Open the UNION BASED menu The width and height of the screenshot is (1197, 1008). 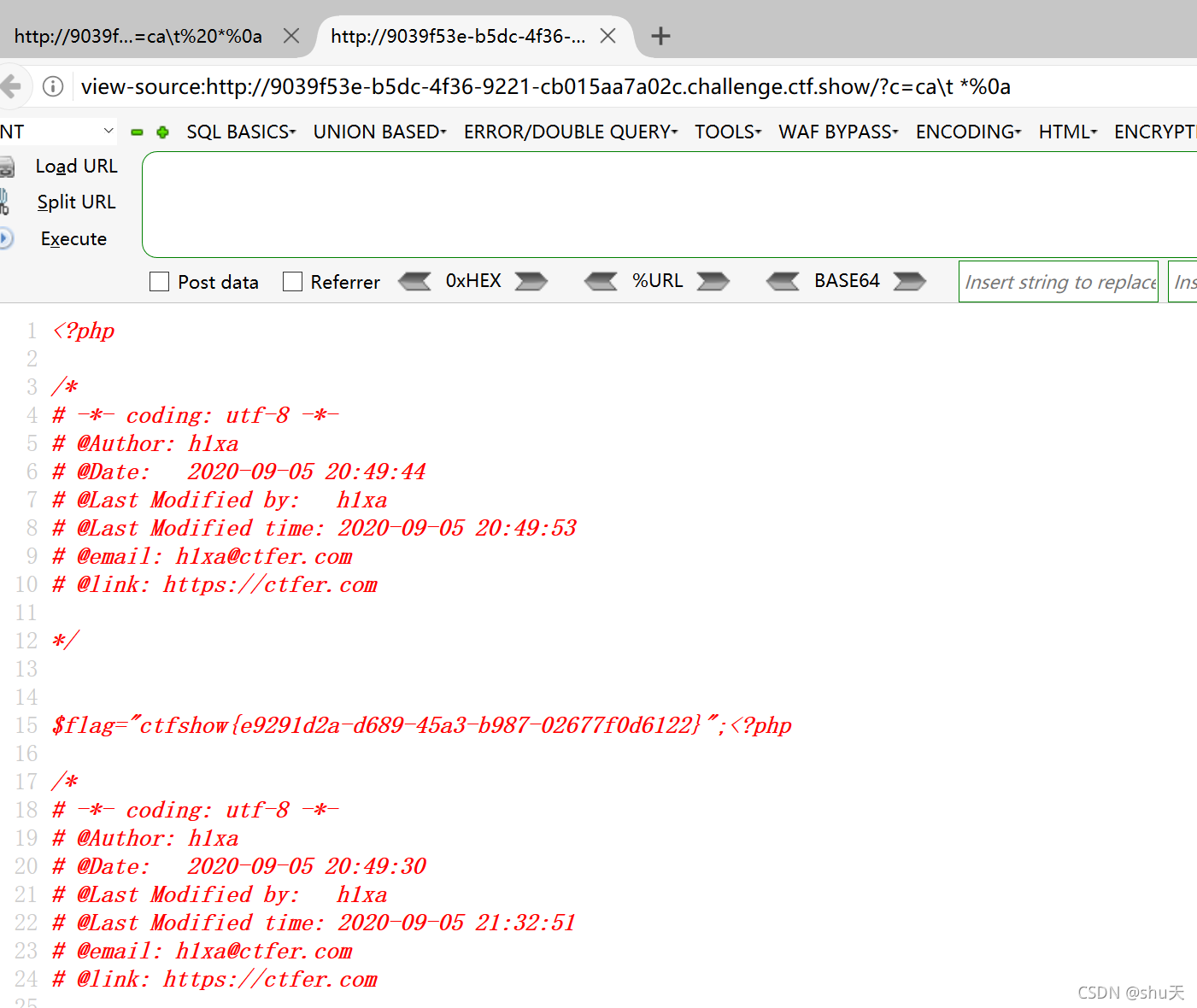point(379,132)
